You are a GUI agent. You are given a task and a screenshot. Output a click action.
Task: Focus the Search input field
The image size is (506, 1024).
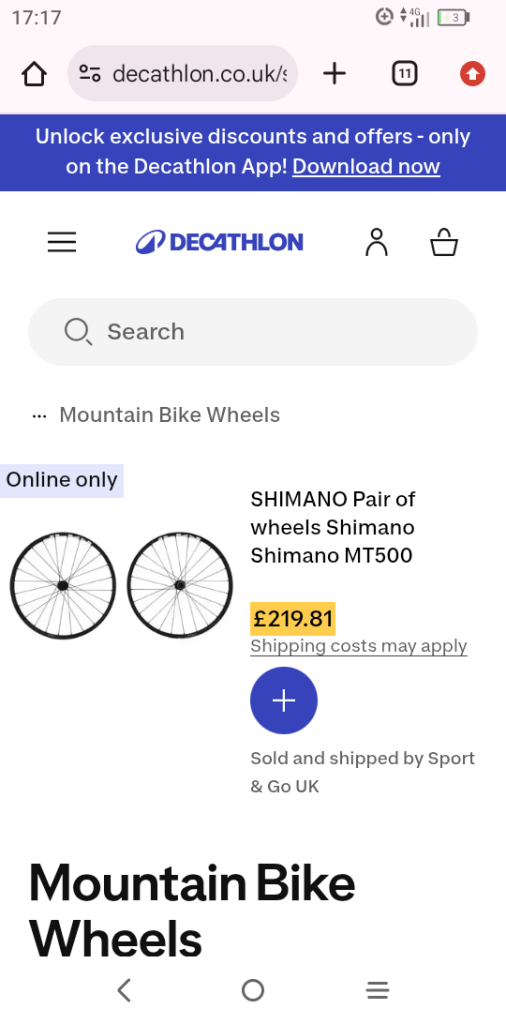pos(253,332)
